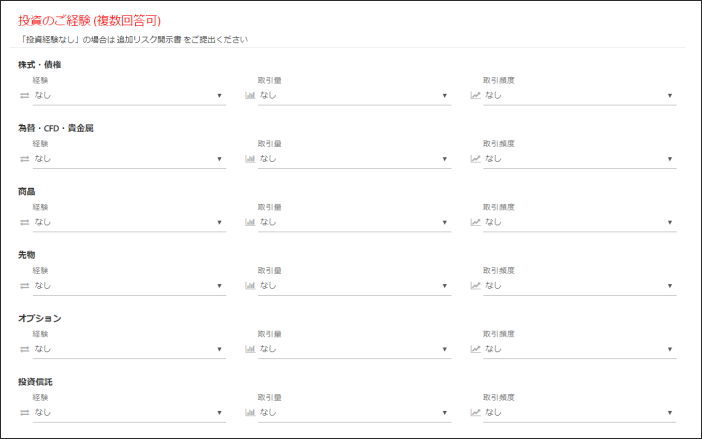
Task: Click the swap-arrows icon in 投資信託 経験
Action: [x=25, y=413]
